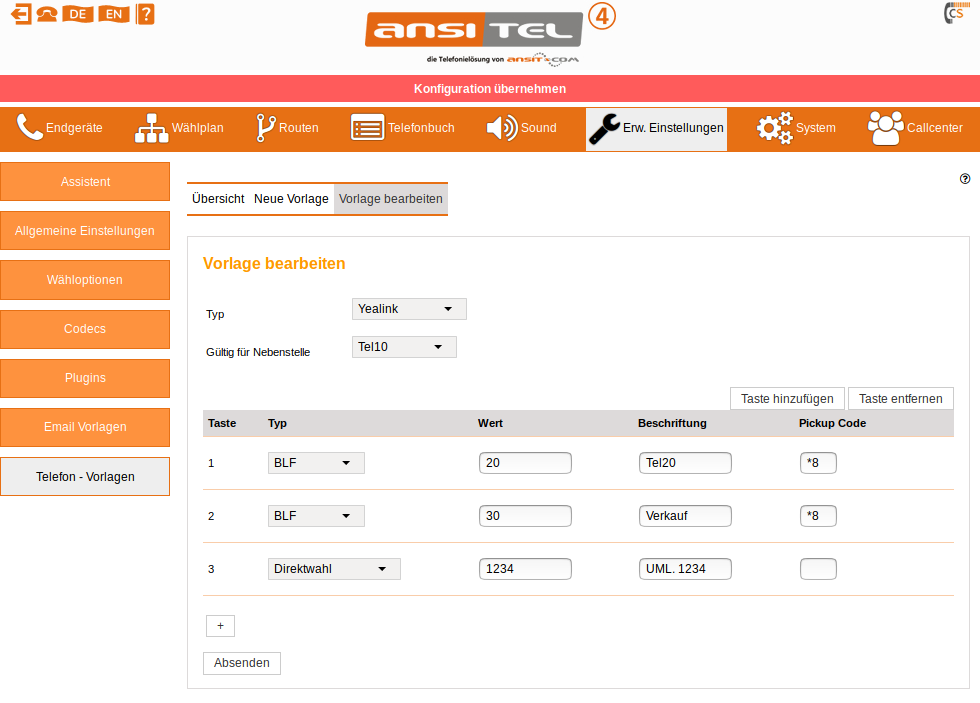The image size is (980, 703).
Task: Open the Callcenter people section
Action: pyautogui.click(x=915, y=128)
